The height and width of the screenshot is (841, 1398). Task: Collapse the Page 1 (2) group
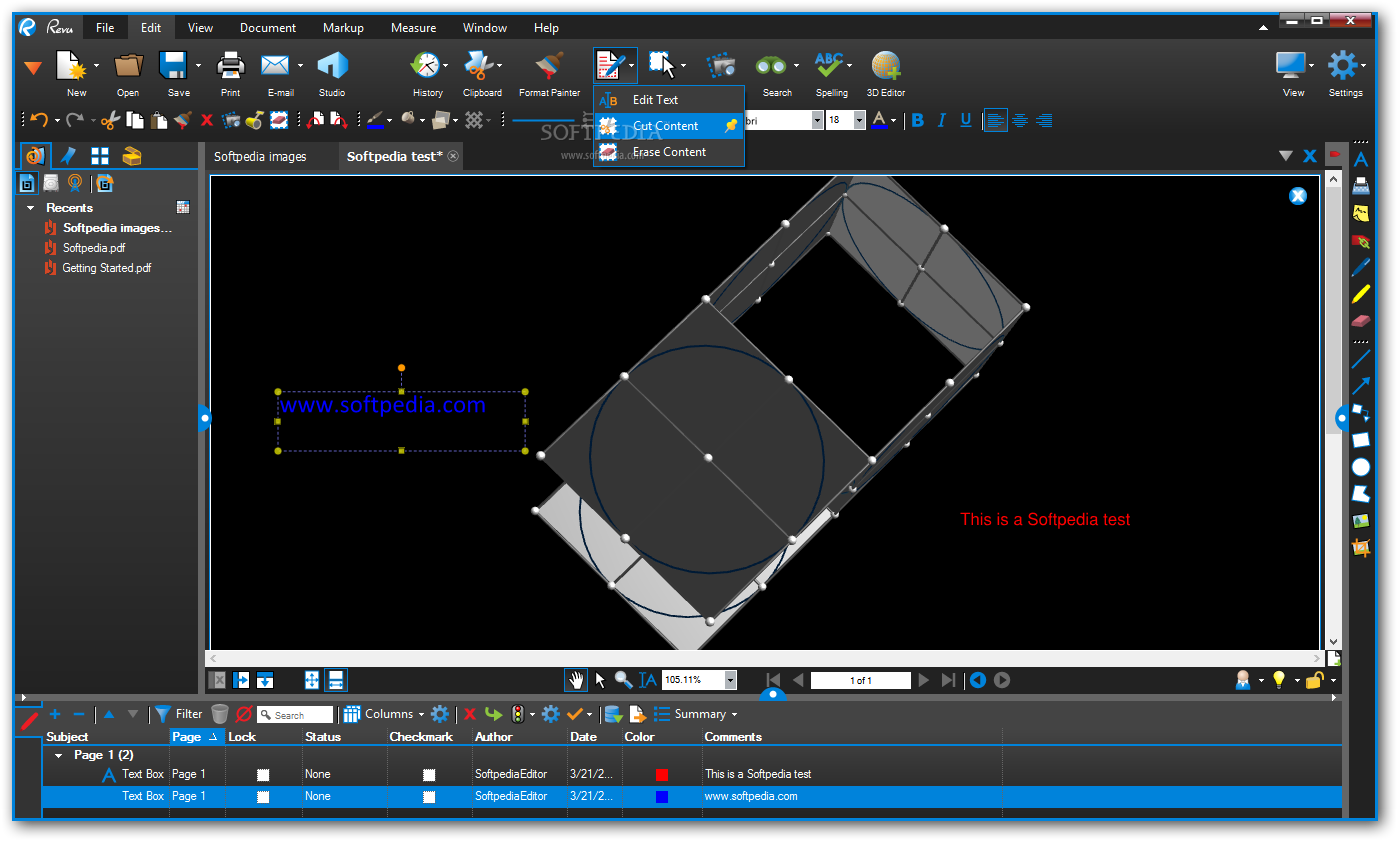point(58,755)
